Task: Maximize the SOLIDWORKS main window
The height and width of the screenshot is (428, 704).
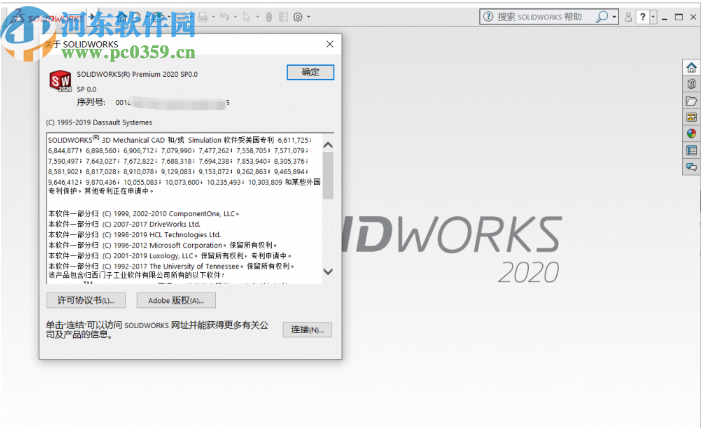Action: [x=679, y=17]
